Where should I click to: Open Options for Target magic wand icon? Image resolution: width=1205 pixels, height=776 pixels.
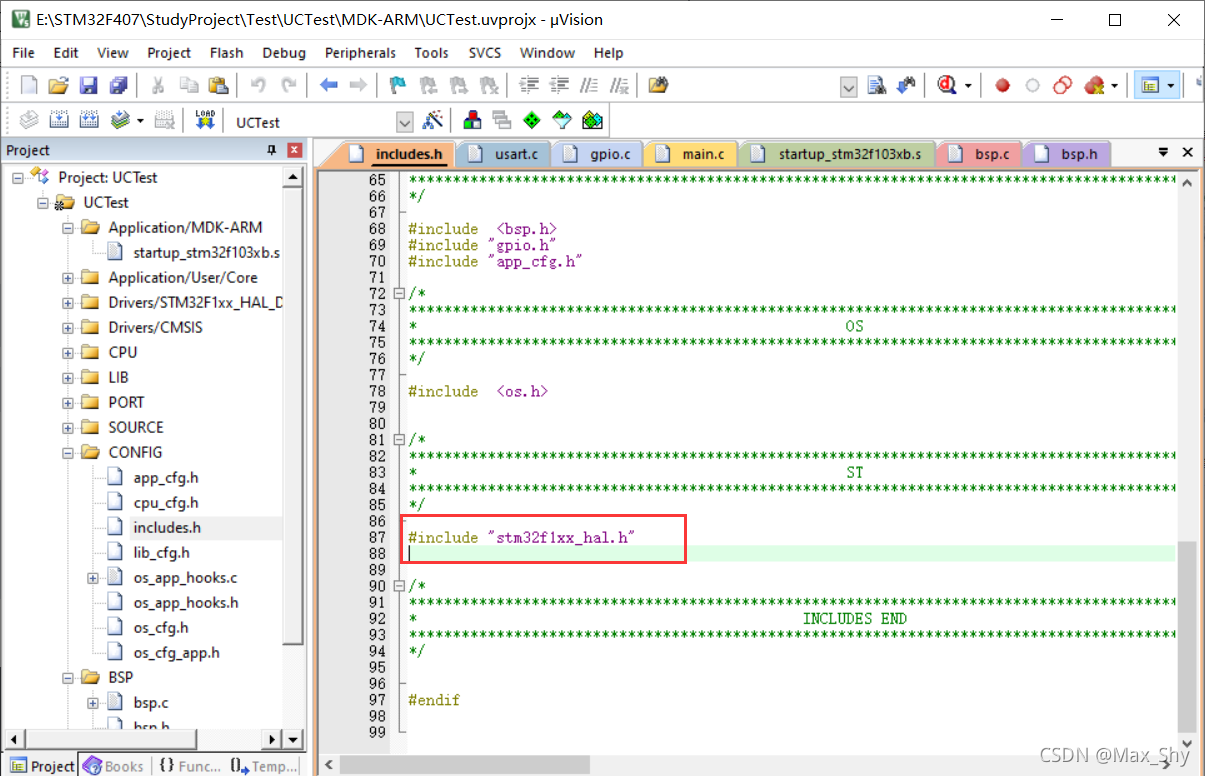point(433,121)
